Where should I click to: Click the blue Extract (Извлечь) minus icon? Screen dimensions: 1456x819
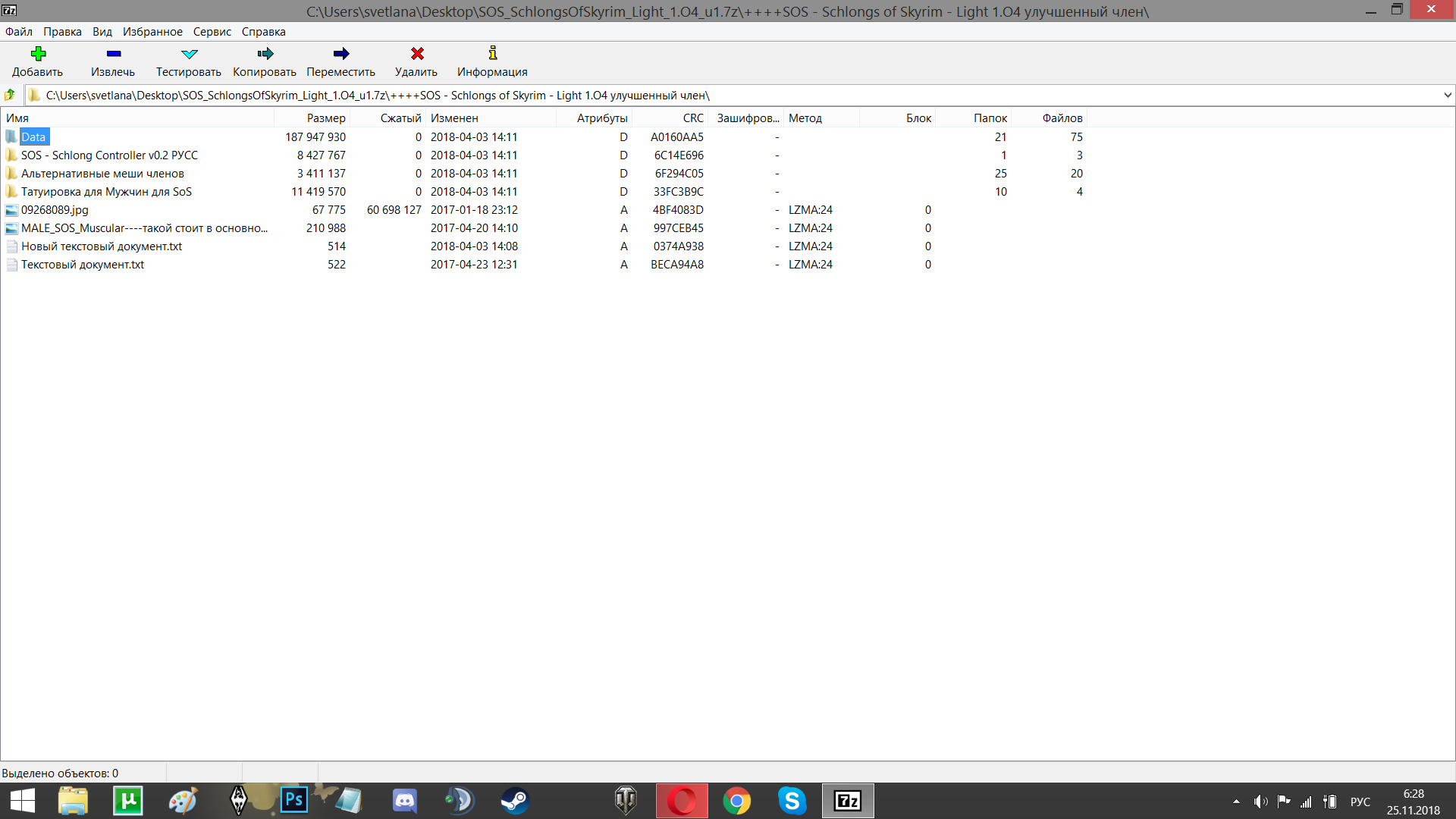coord(114,53)
